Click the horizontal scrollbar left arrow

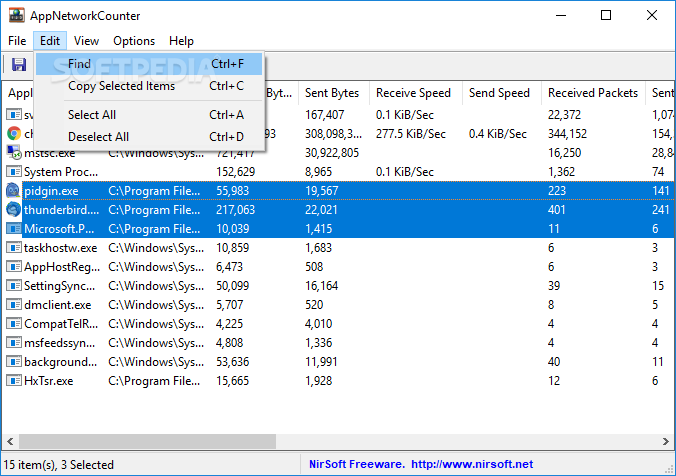click(10, 441)
